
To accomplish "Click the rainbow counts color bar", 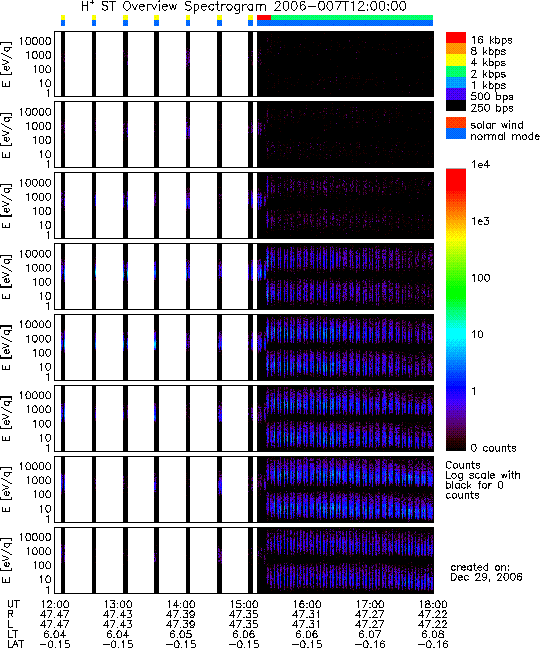I will (456, 310).
